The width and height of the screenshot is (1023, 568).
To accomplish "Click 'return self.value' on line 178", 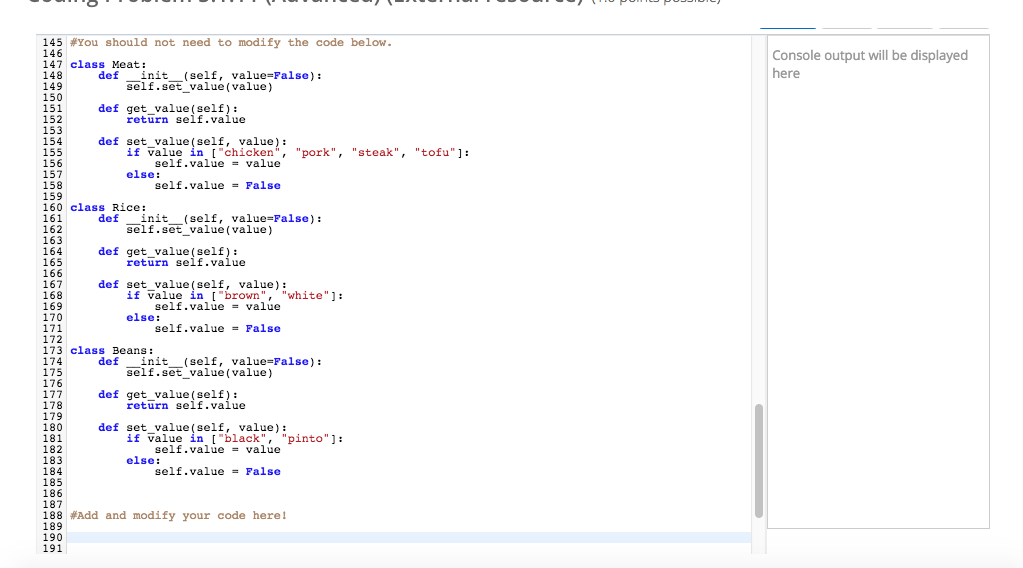I will coord(186,405).
